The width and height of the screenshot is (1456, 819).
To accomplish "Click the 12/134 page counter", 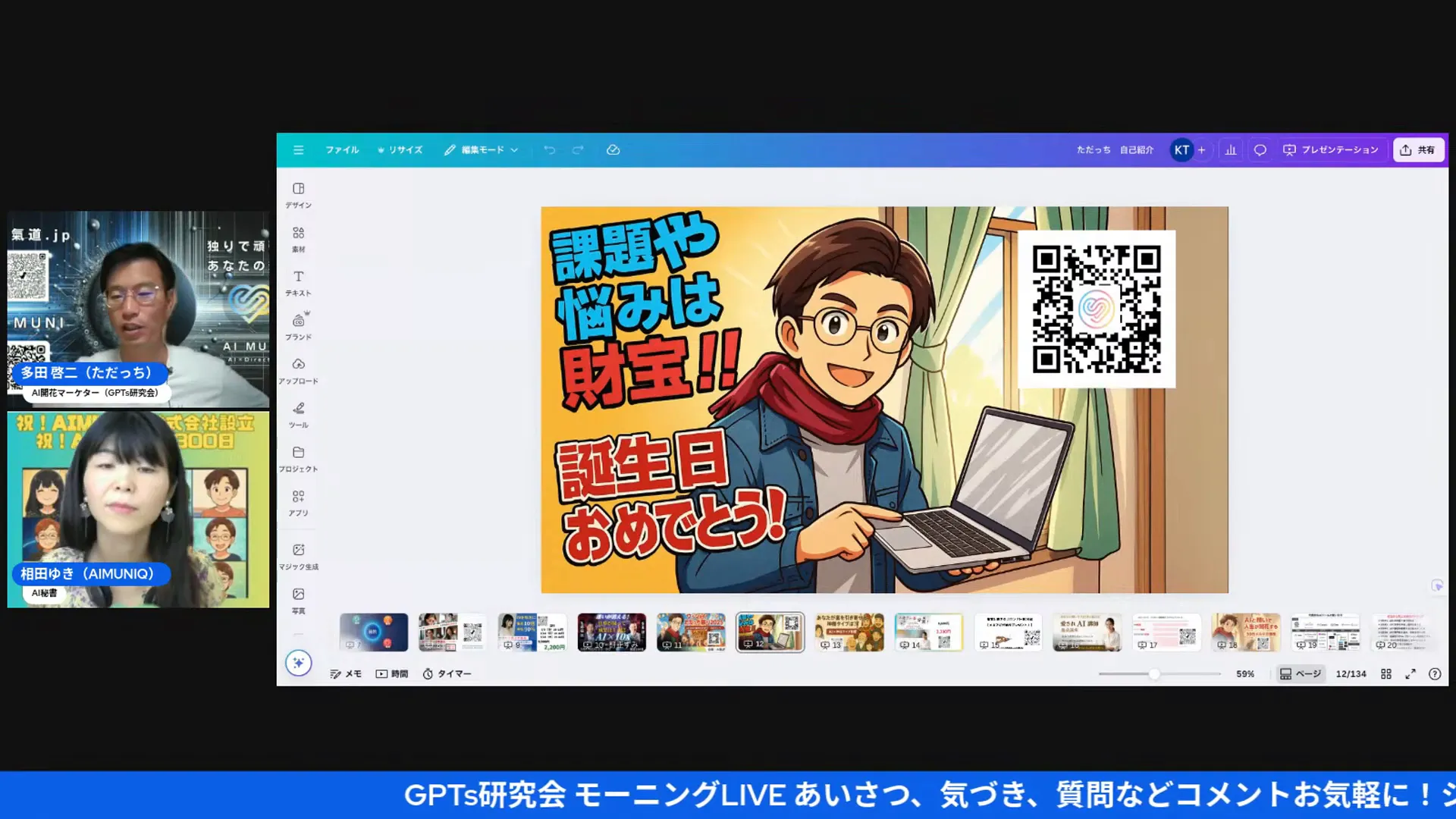I will pos(1351,673).
